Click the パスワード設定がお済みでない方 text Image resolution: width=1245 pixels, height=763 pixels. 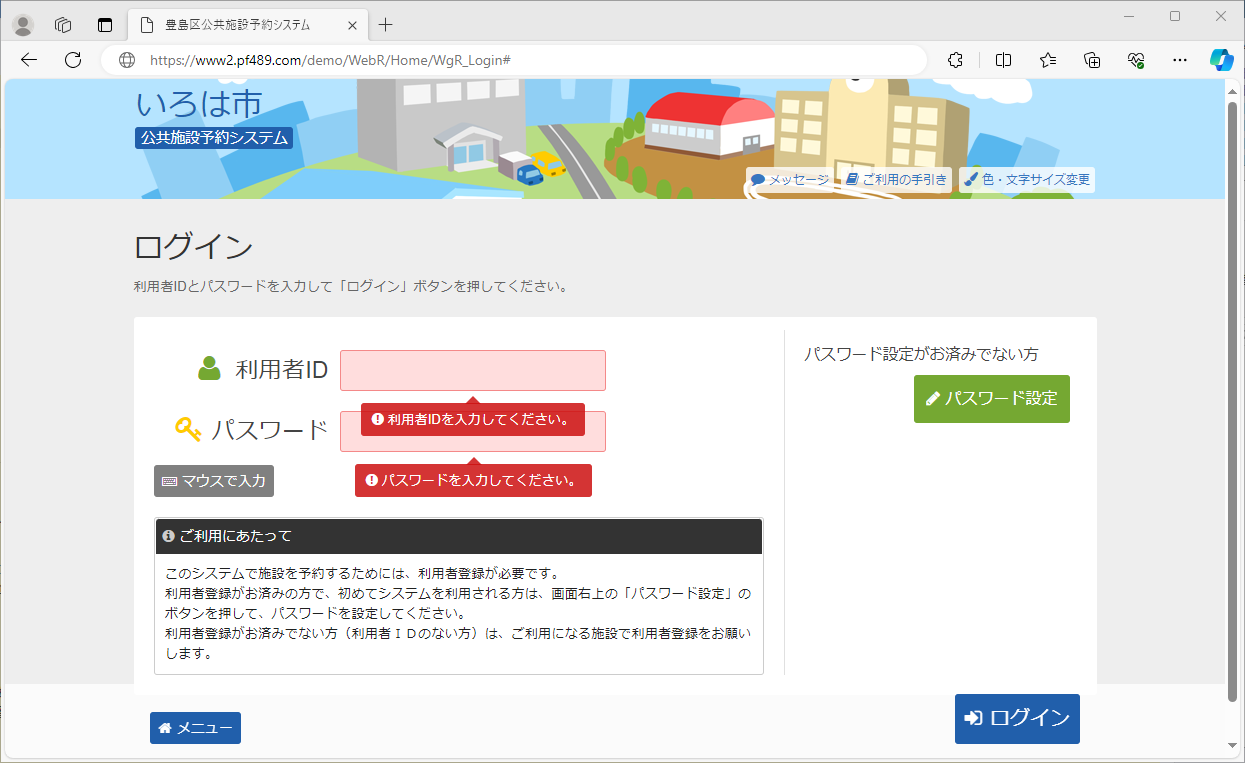[x=921, y=354]
